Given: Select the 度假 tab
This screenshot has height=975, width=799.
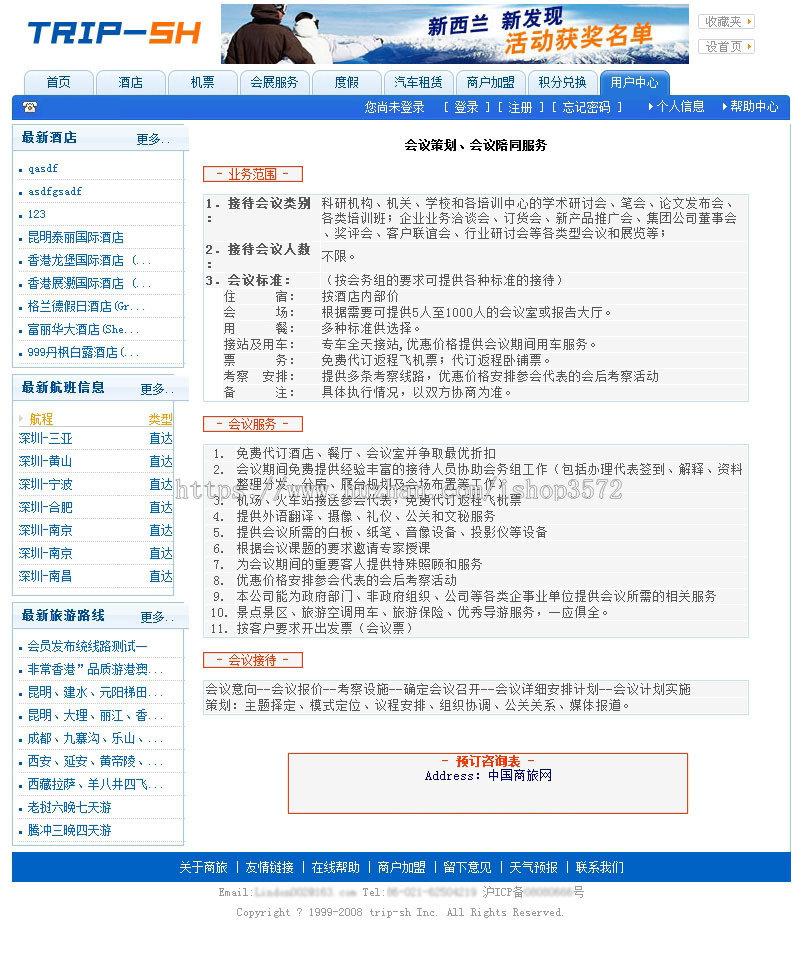Looking at the screenshot, I should coord(346,83).
